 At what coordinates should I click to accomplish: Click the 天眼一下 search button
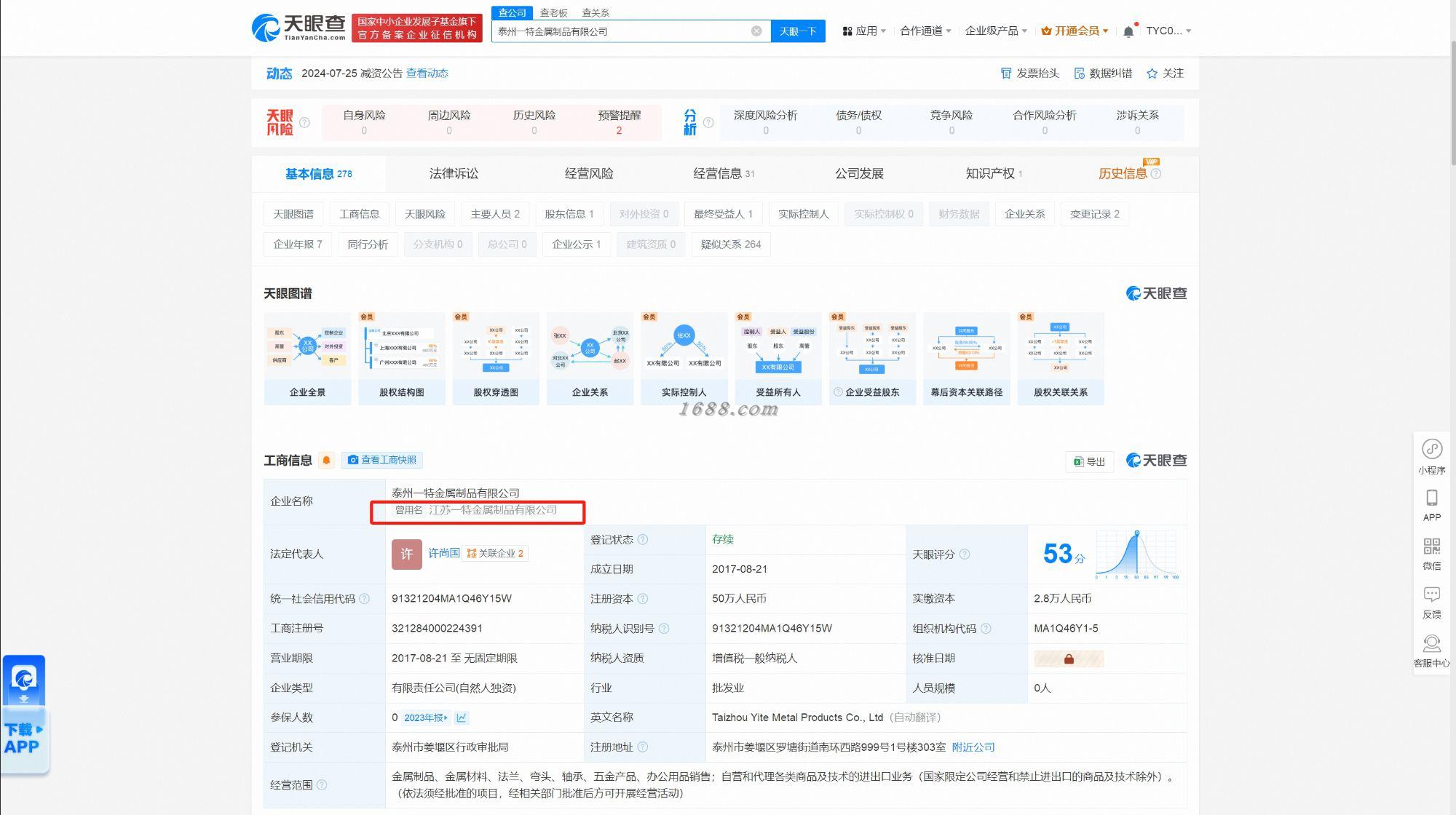click(798, 31)
